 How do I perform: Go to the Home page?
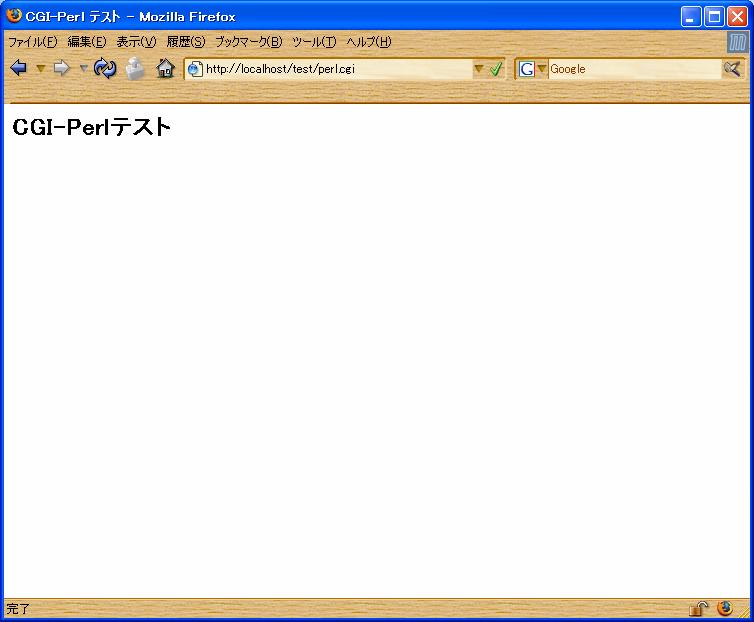click(166, 68)
